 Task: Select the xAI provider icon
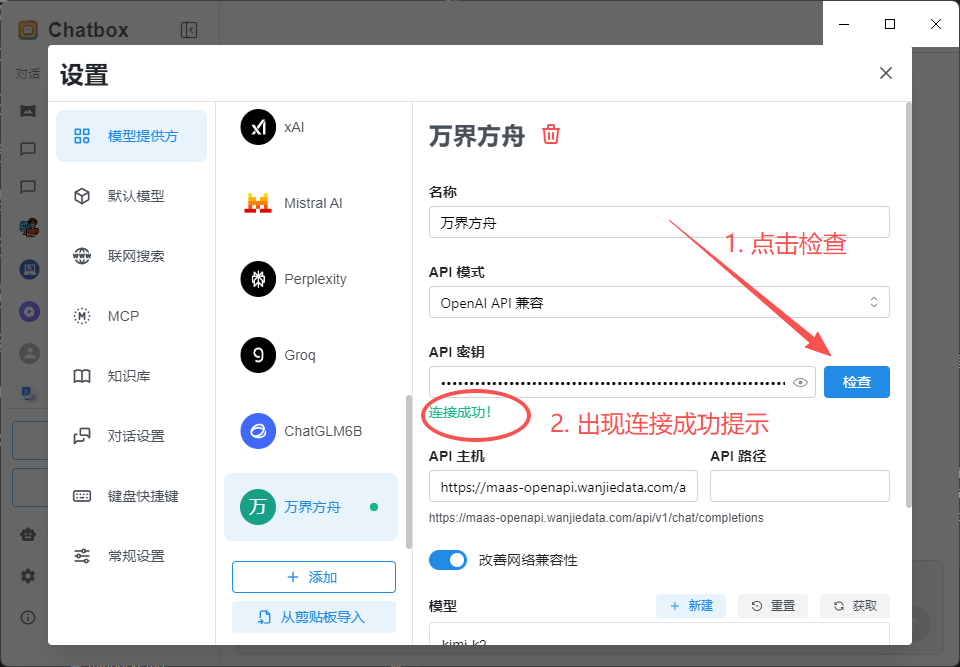click(x=258, y=127)
